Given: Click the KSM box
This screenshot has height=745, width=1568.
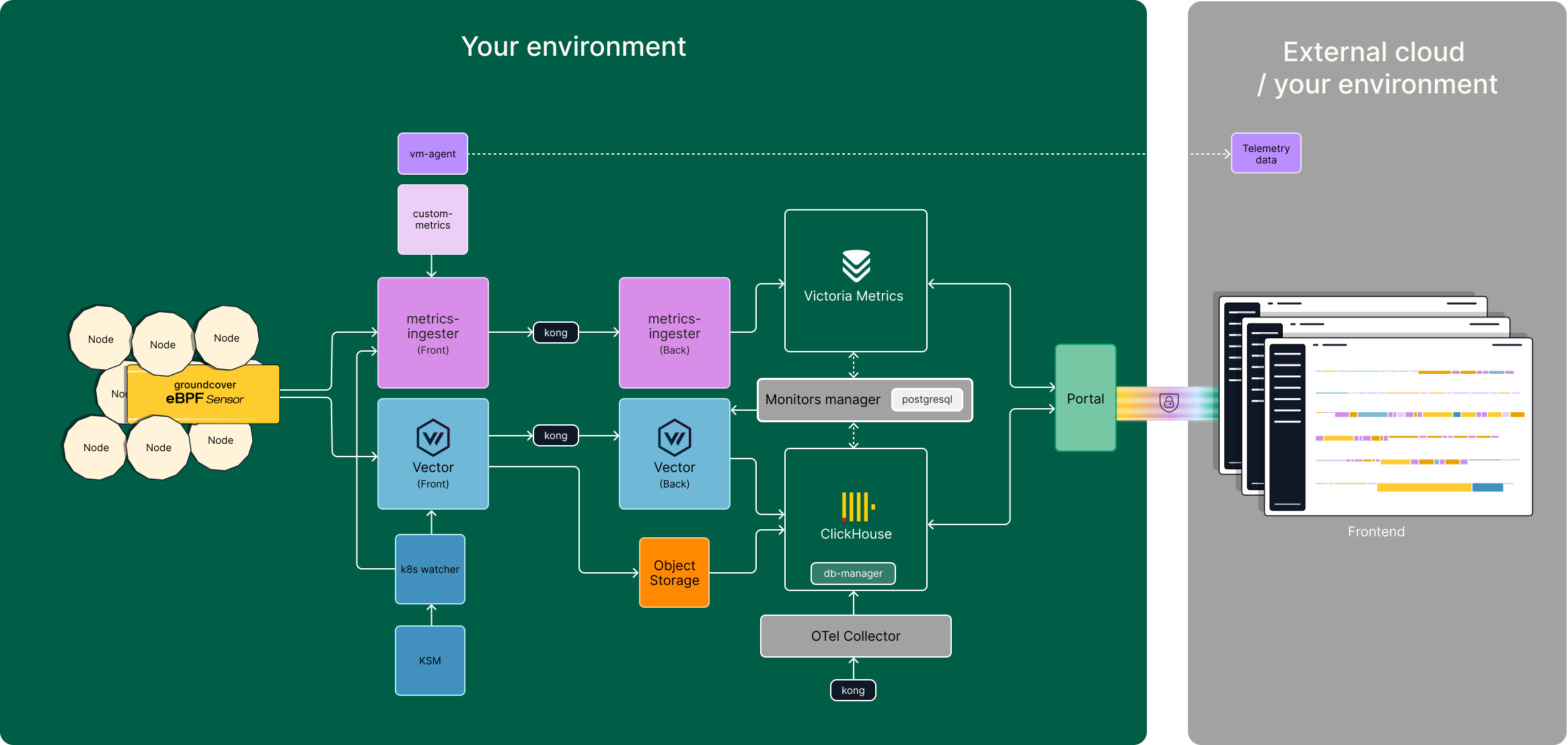Looking at the screenshot, I should point(430,660).
